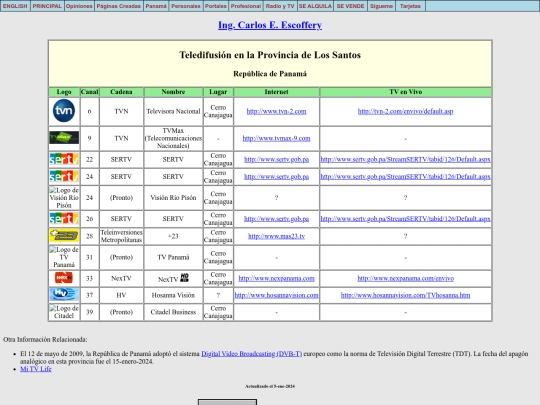Click the Nombre column header
This screenshot has width=540, height=405.
pos(173,92)
